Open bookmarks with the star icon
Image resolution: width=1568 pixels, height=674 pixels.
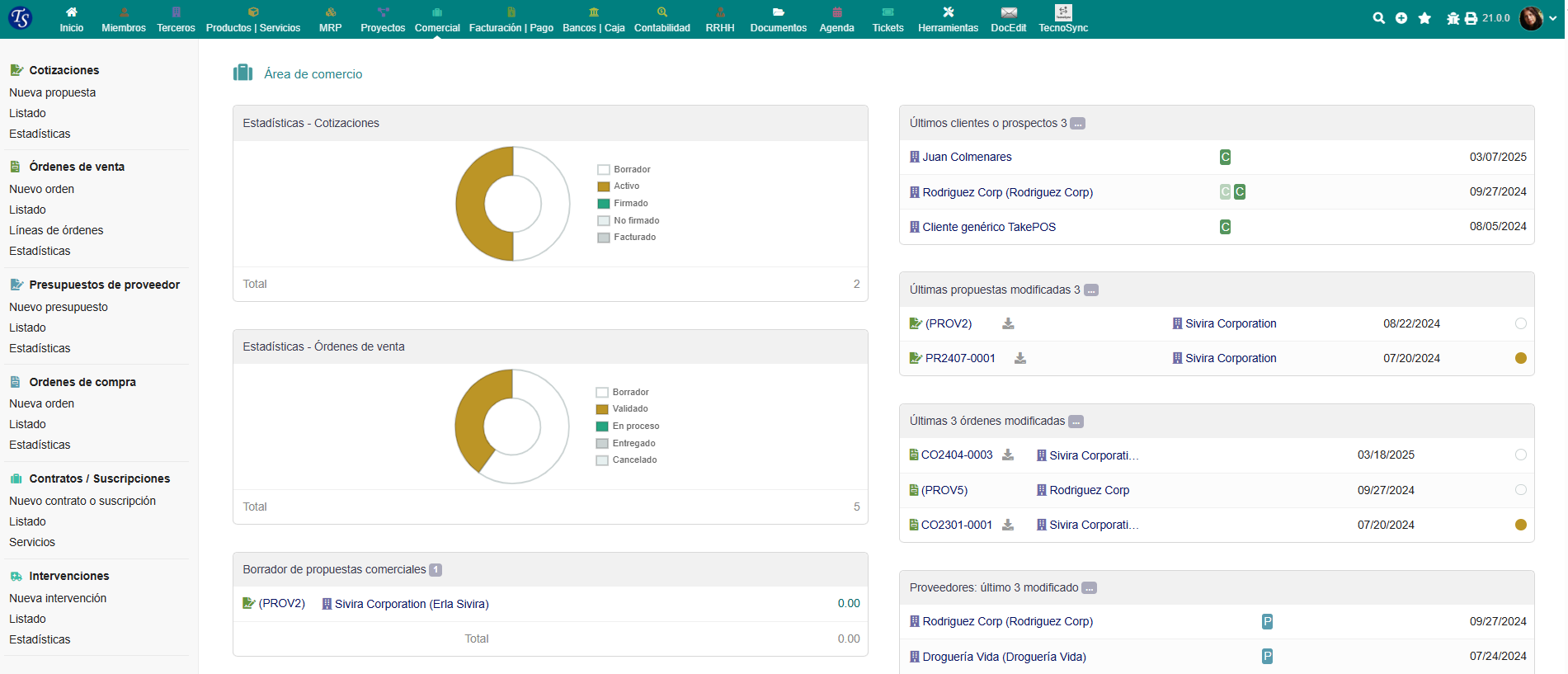click(1424, 18)
